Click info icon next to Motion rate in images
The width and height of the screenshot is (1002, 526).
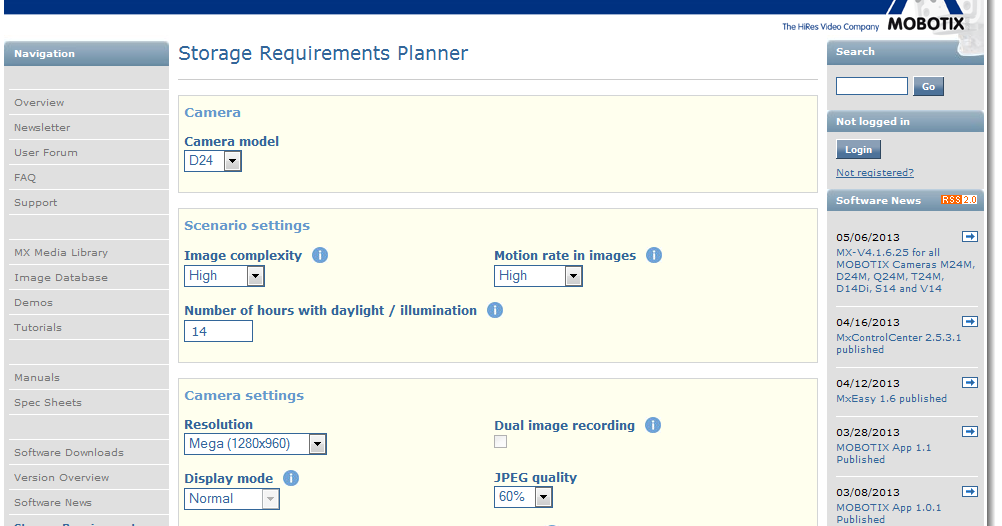[654, 255]
